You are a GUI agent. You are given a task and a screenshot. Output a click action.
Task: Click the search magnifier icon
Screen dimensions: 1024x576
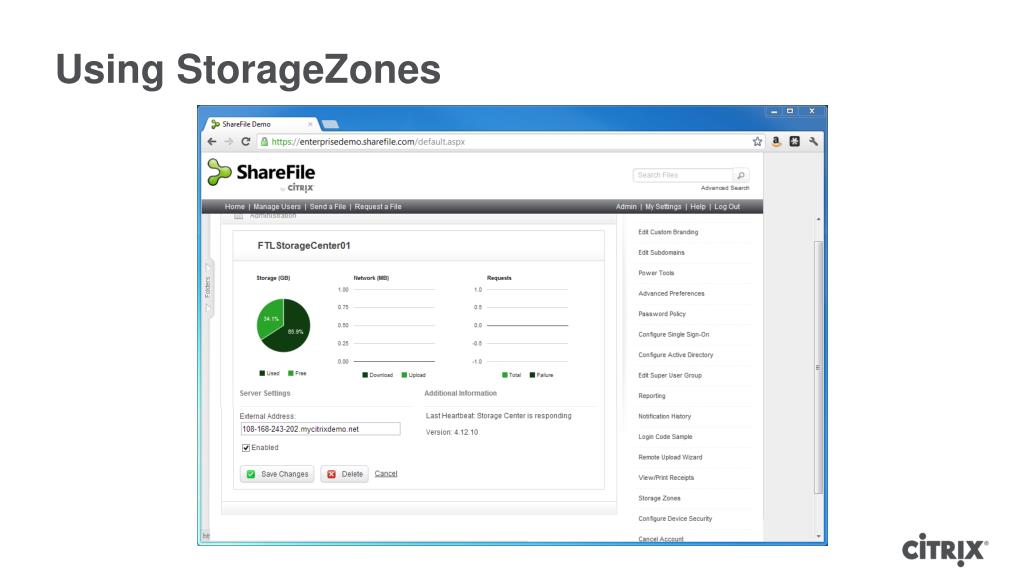(741, 175)
